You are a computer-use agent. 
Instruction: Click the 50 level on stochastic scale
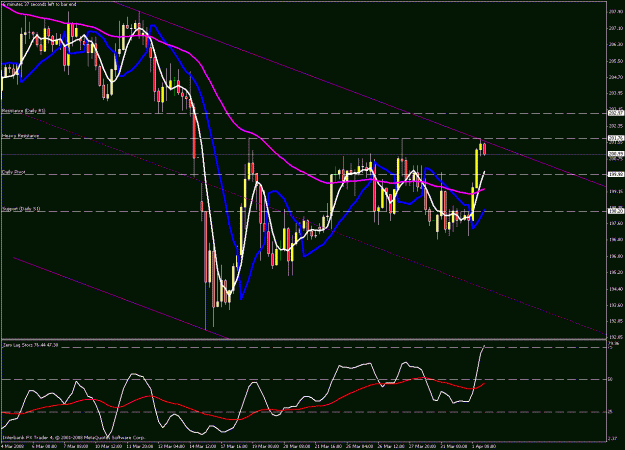(611, 379)
